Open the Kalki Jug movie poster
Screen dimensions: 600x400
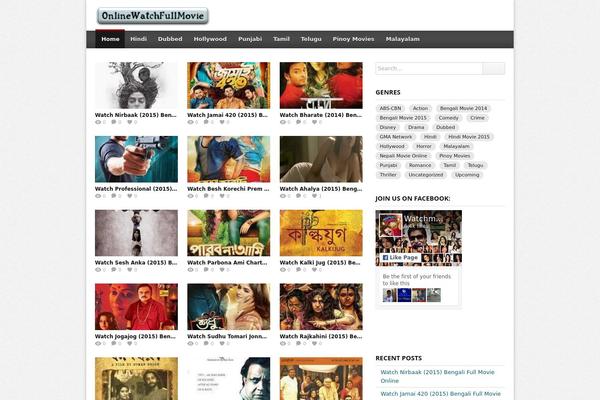coord(321,233)
